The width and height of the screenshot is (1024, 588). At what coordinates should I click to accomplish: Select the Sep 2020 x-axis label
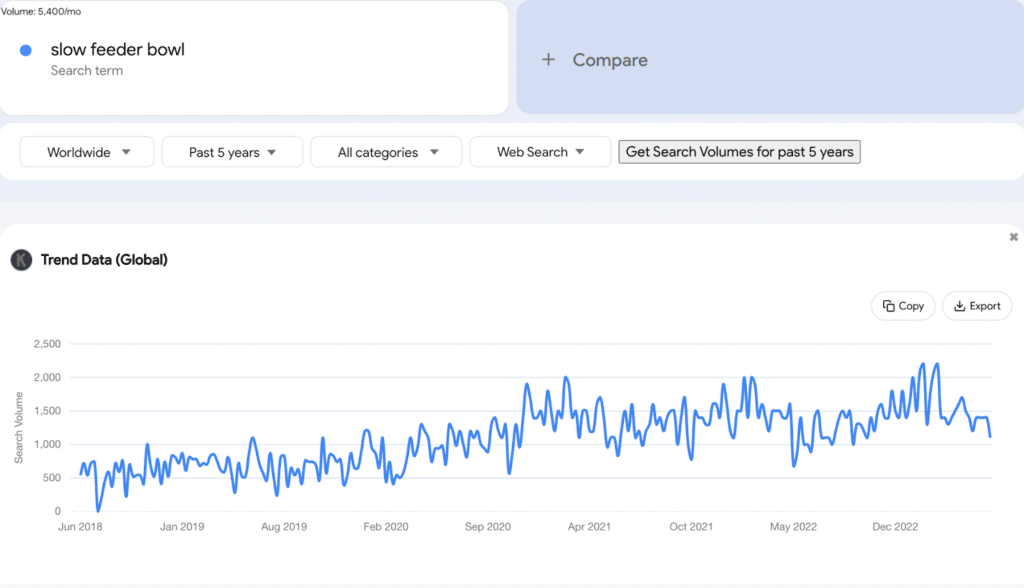pos(489,527)
